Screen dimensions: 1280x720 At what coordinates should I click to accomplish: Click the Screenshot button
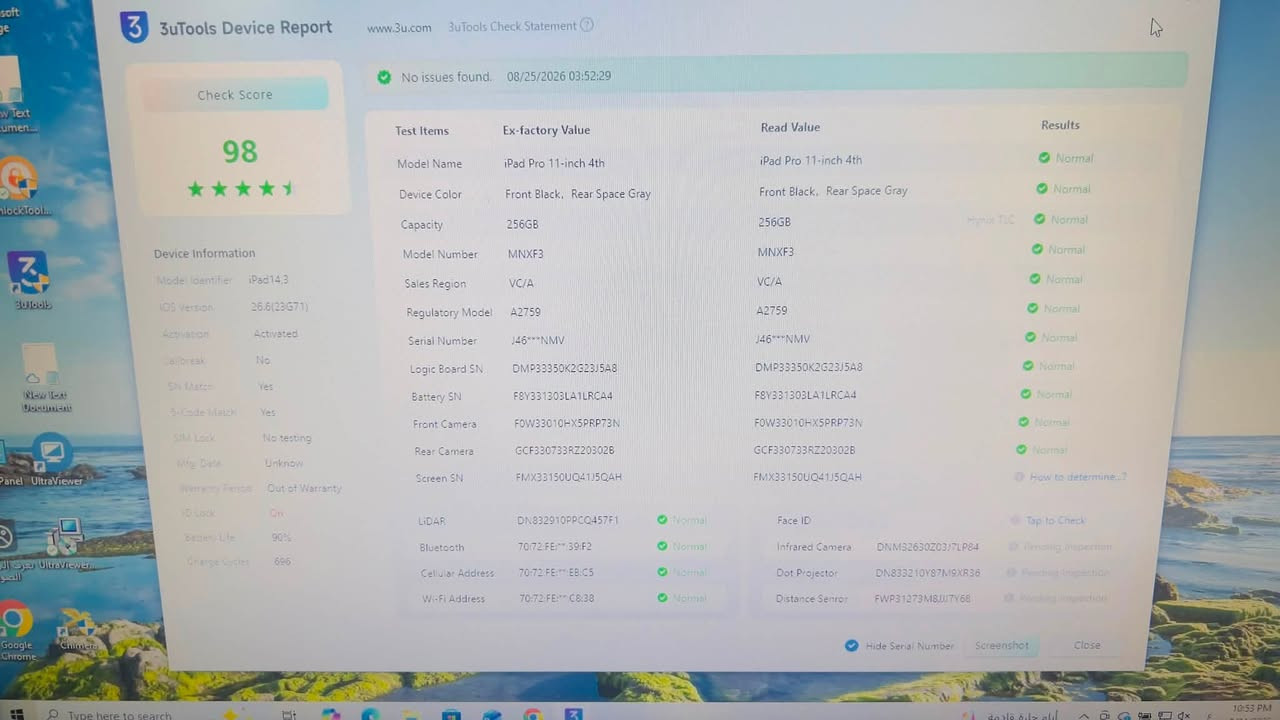(x=1002, y=646)
